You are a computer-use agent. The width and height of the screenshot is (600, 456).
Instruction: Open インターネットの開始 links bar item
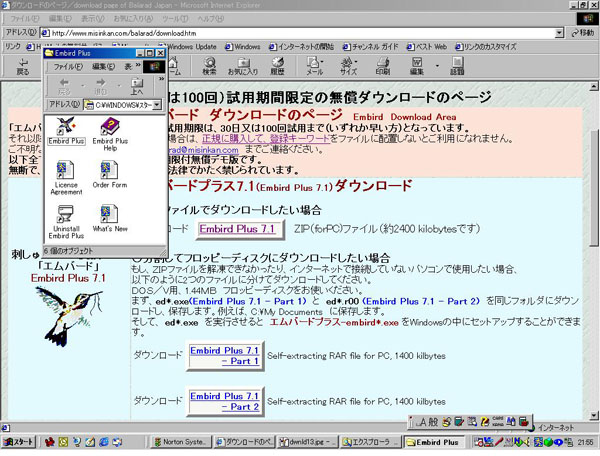[302, 47]
